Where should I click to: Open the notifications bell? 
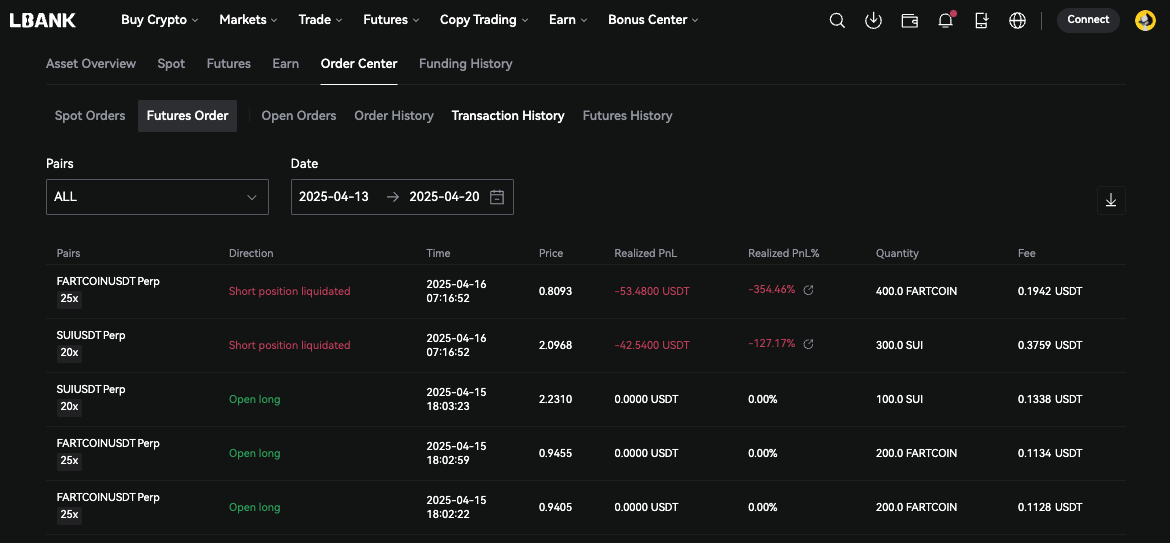[945, 20]
